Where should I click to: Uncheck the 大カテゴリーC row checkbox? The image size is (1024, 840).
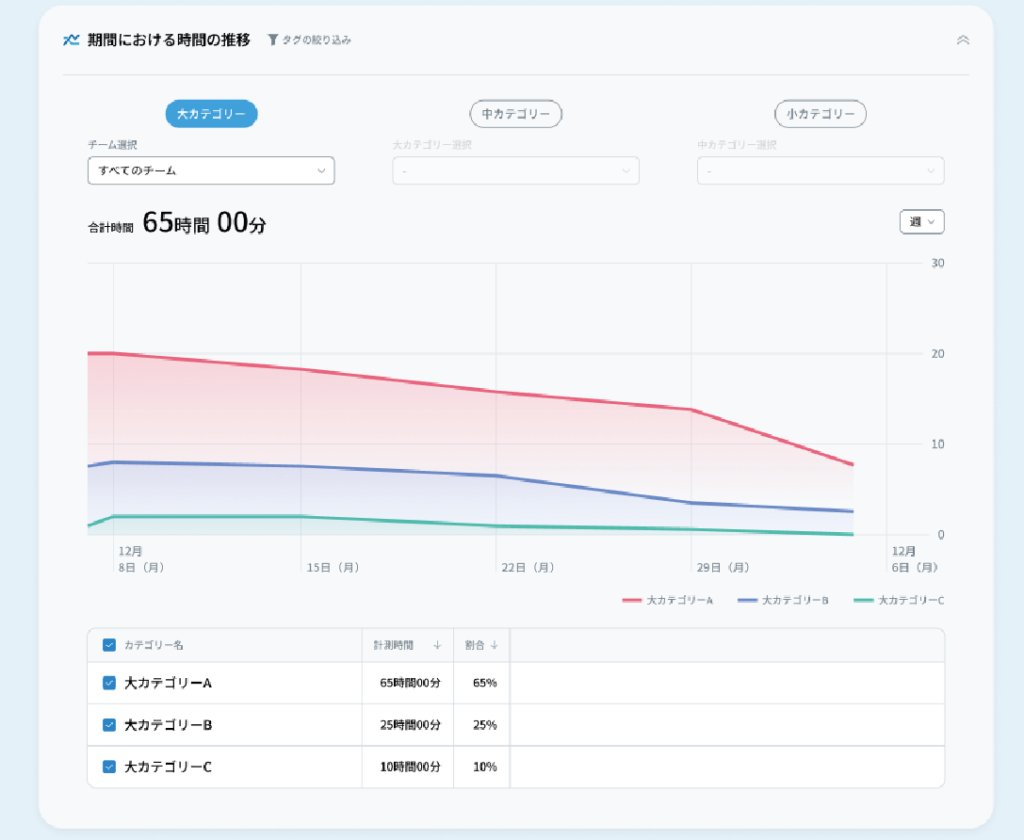pyautogui.click(x=109, y=767)
